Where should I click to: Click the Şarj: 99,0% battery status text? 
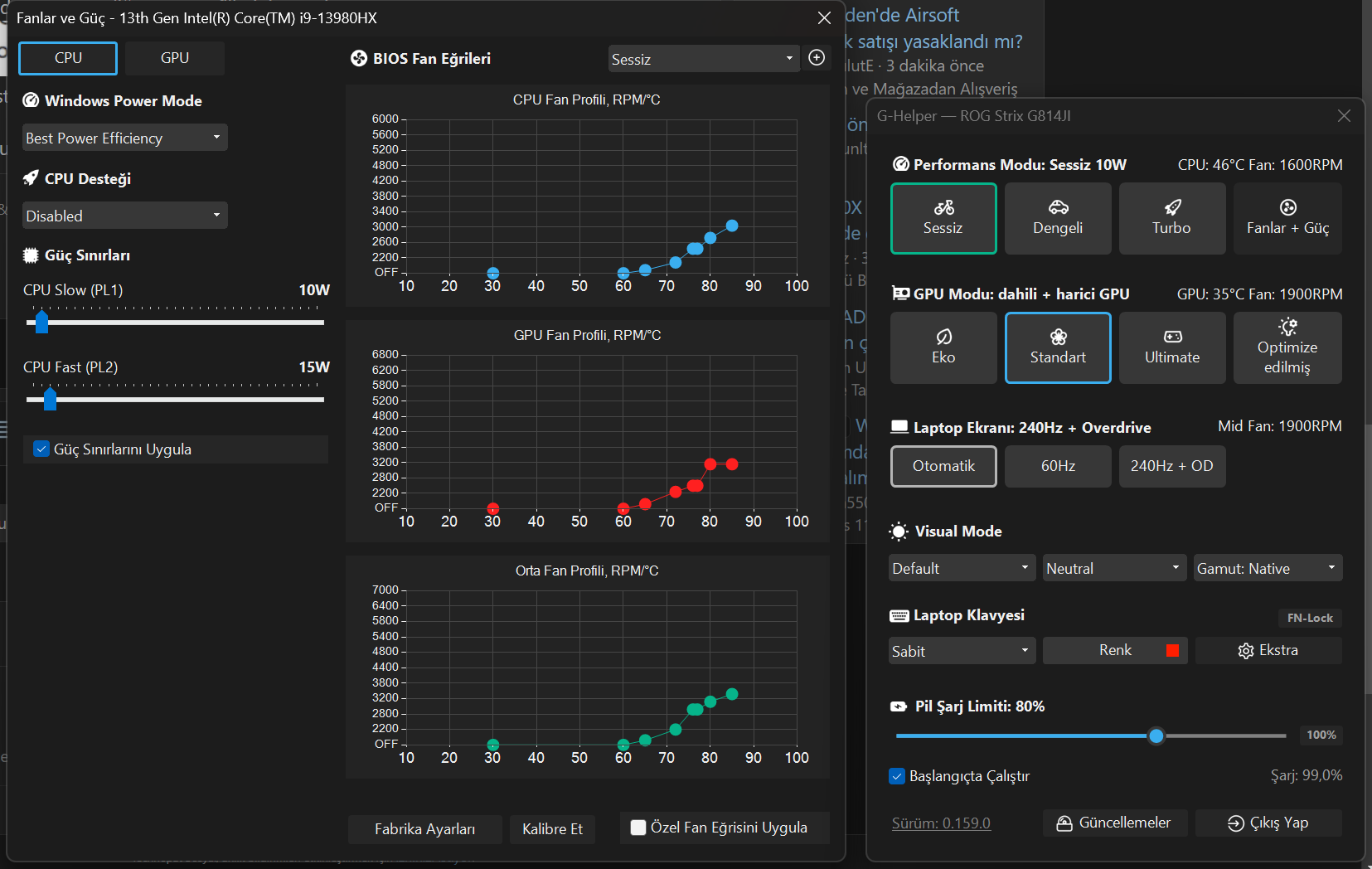coord(1307,775)
